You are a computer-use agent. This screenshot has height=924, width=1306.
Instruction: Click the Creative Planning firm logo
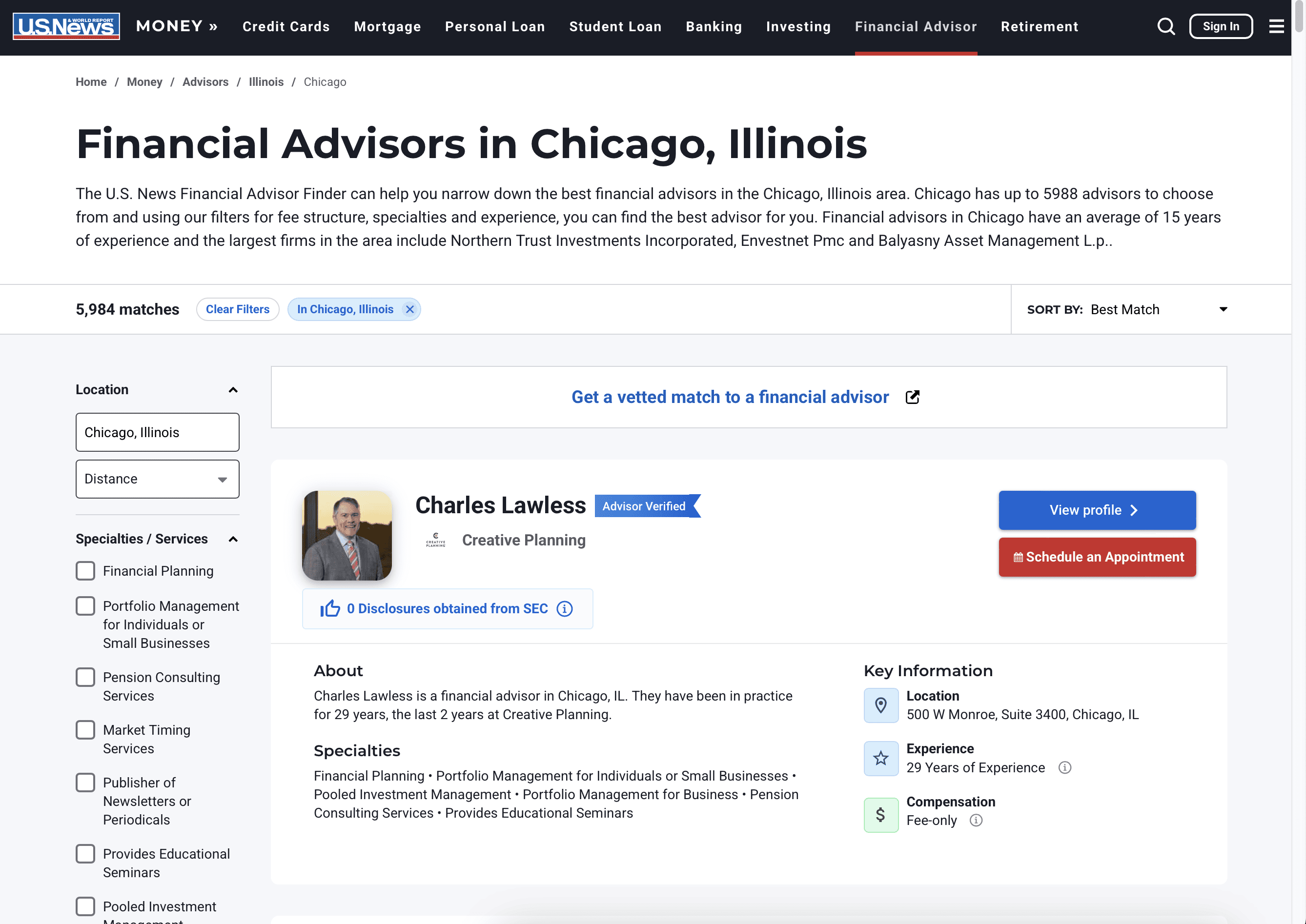[435, 540]
